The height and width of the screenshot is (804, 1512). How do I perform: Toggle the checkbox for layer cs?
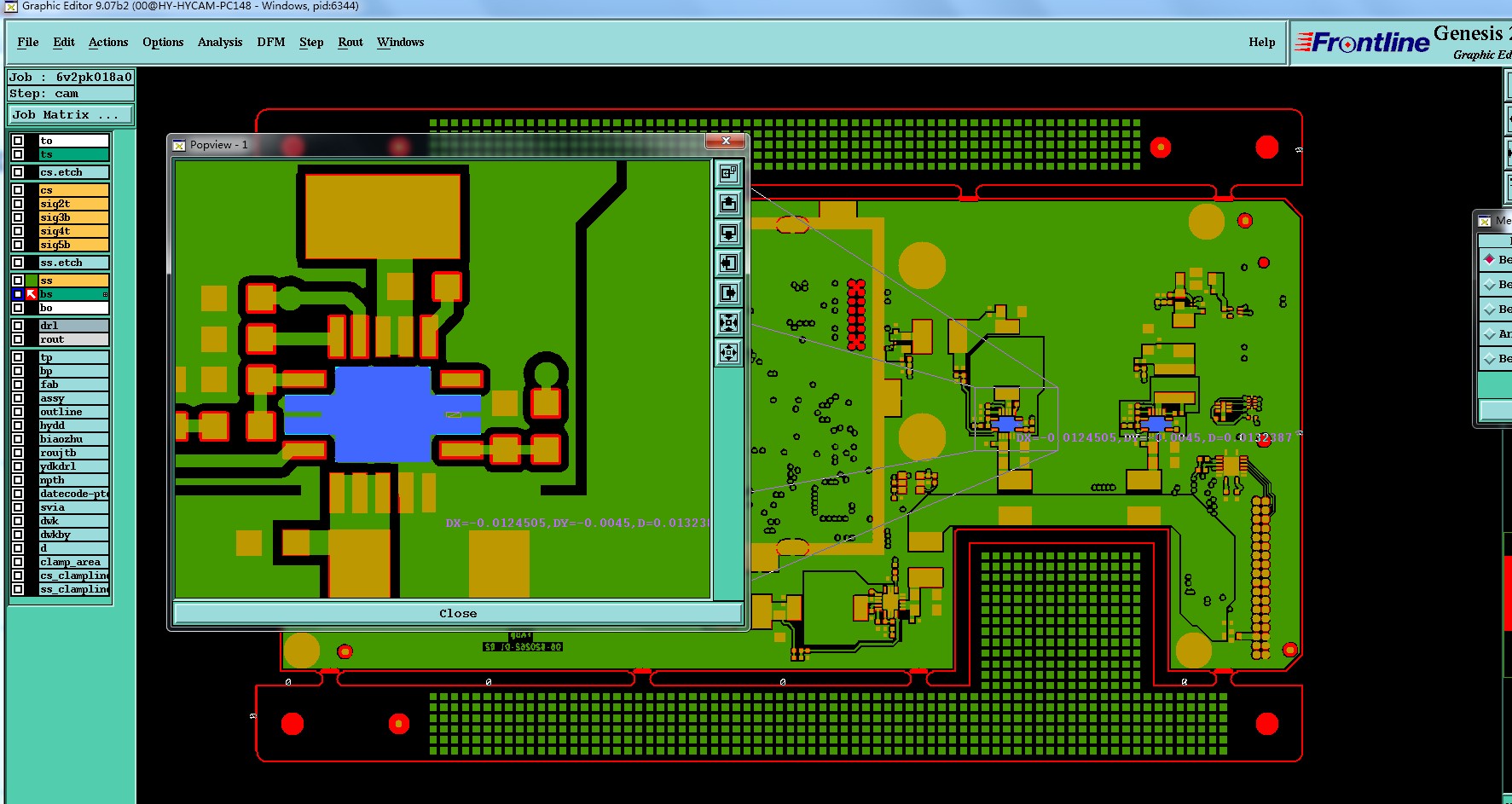click(x=18, y=190)
